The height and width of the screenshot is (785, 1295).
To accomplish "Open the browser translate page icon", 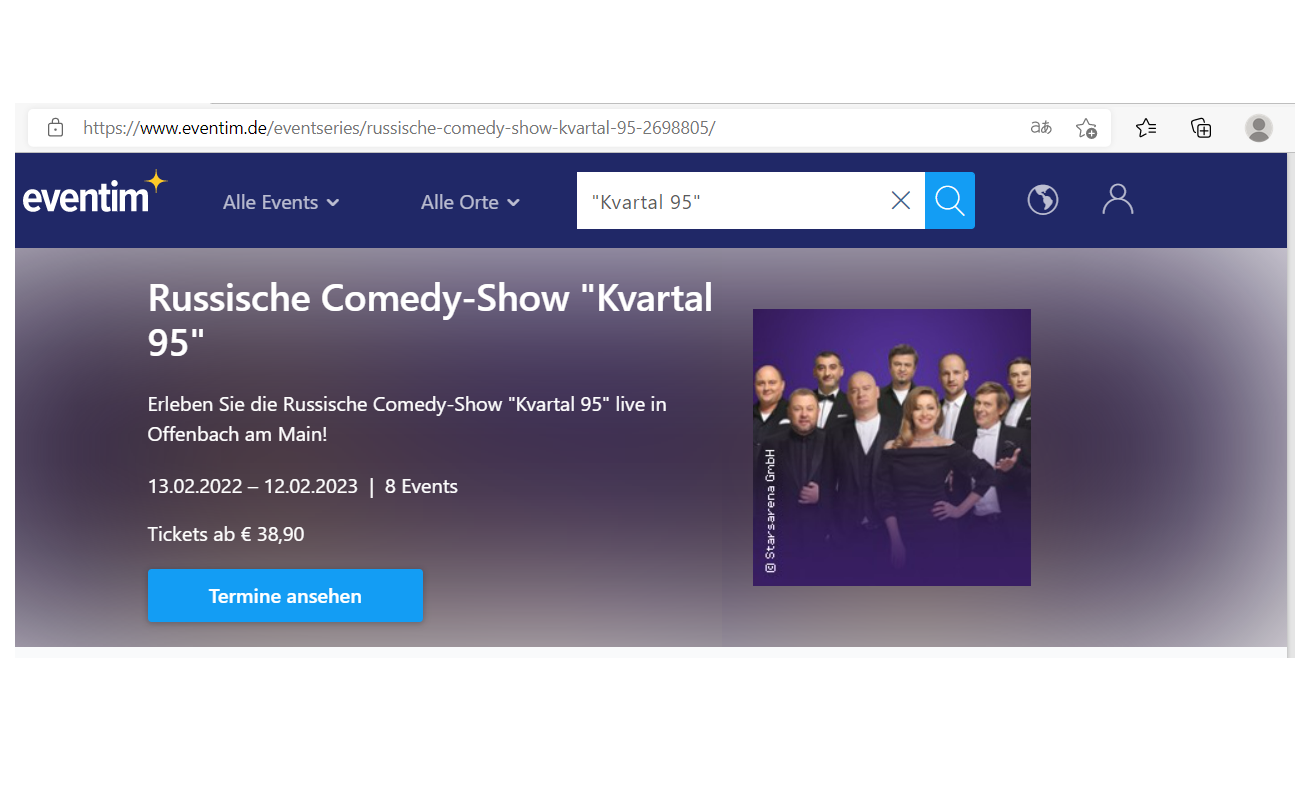I will point(1041,128).
